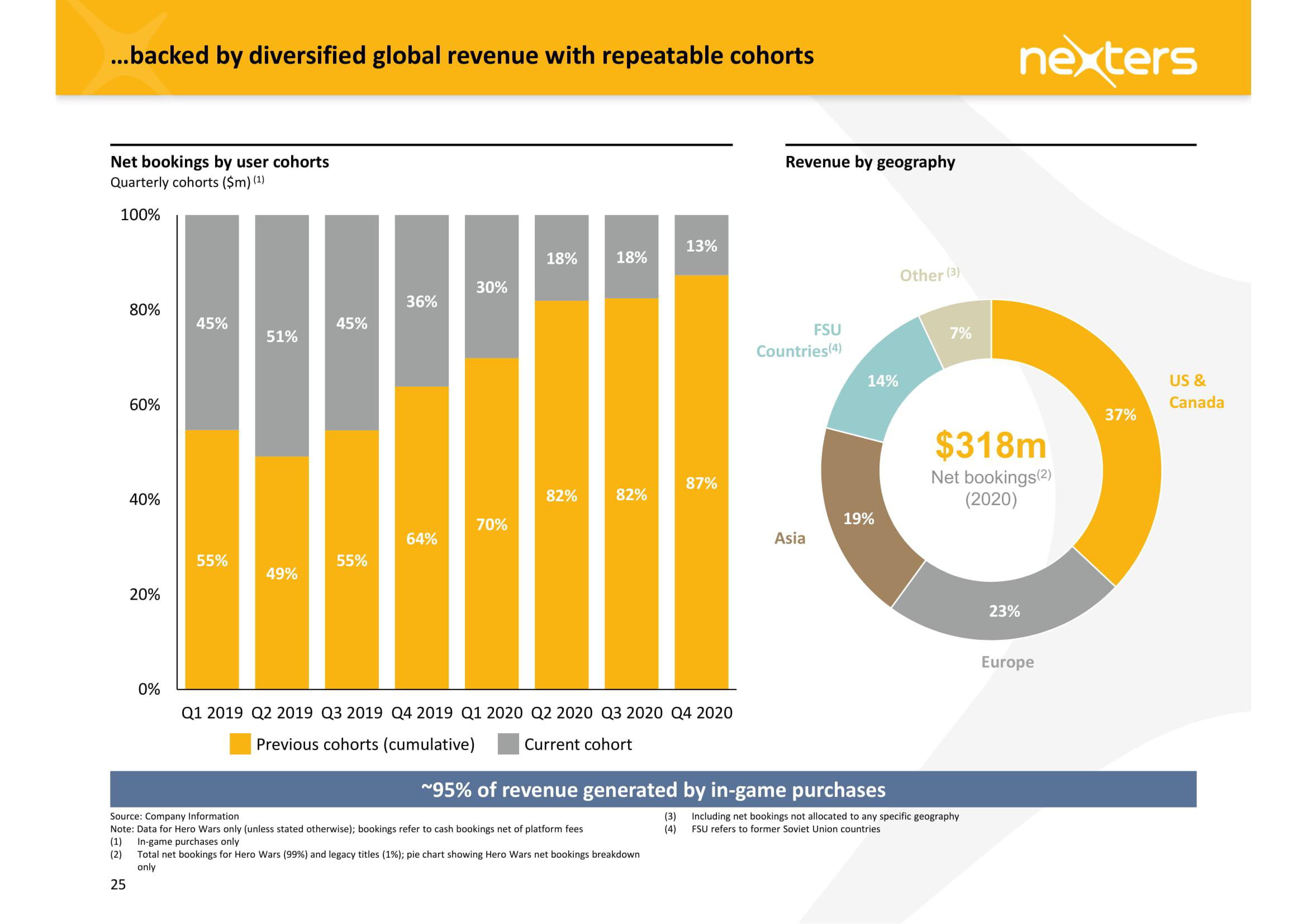Image resolution: width=1307 pixels, height=924 pixels.
Task: Click the 'Net bookings (2020)' donut caption
Action: click(990, 488)
